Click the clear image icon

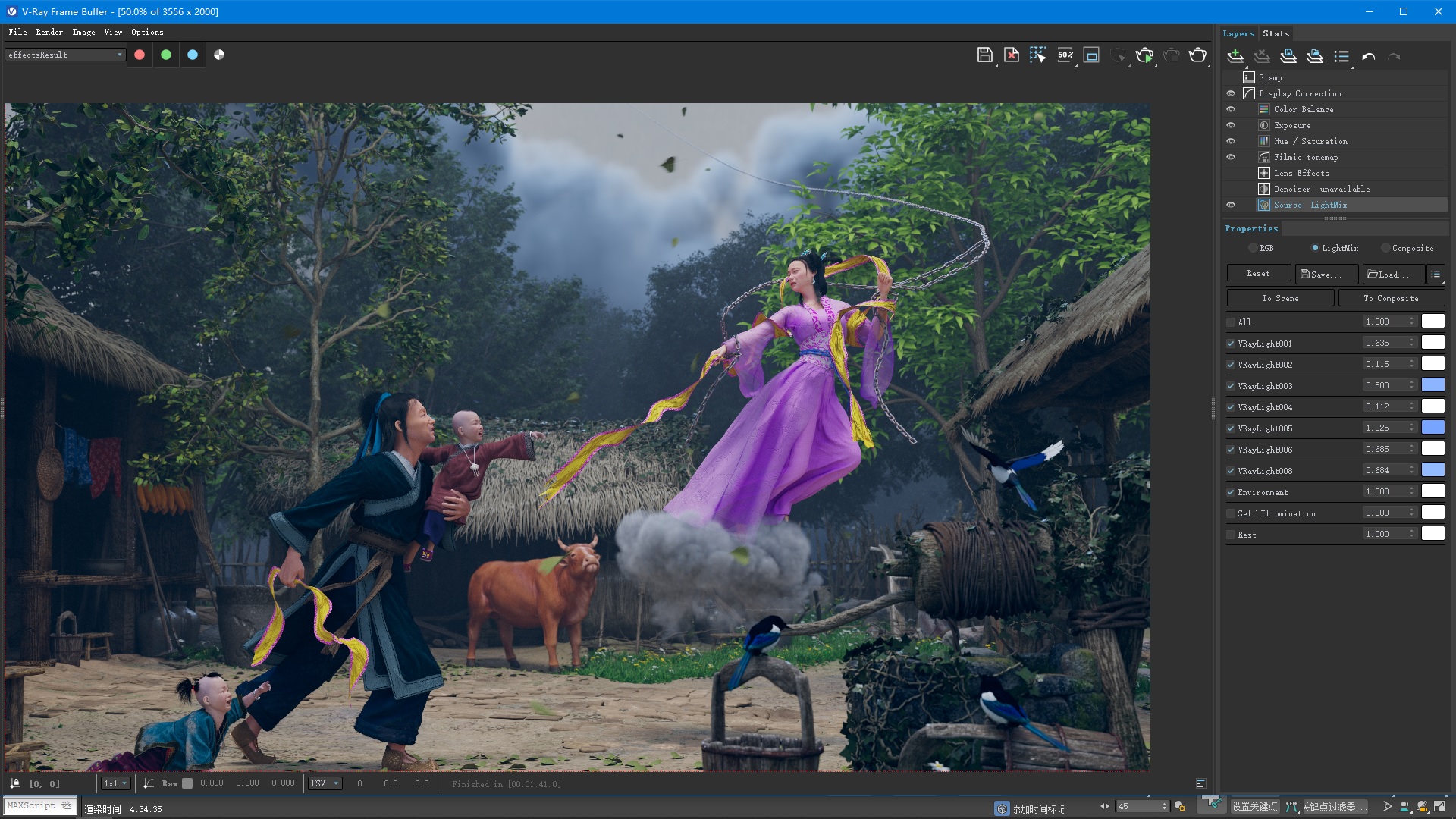(x=1011, y=55)
